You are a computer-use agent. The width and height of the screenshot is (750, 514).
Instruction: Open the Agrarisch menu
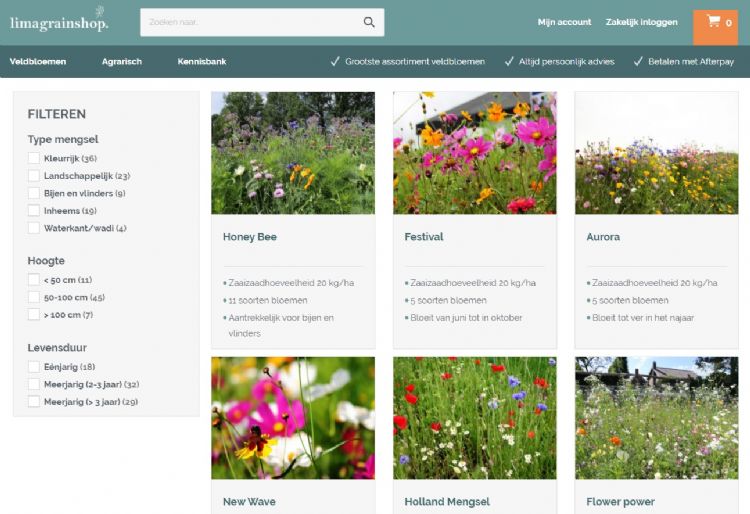[x=122, y=61]
